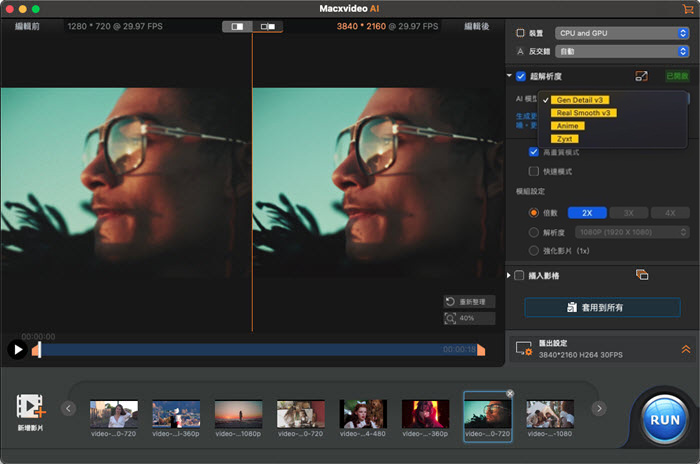Click the 套用到所有 button
The width and height of the screenshot is (700, 464).
click(x=601, y=307)
